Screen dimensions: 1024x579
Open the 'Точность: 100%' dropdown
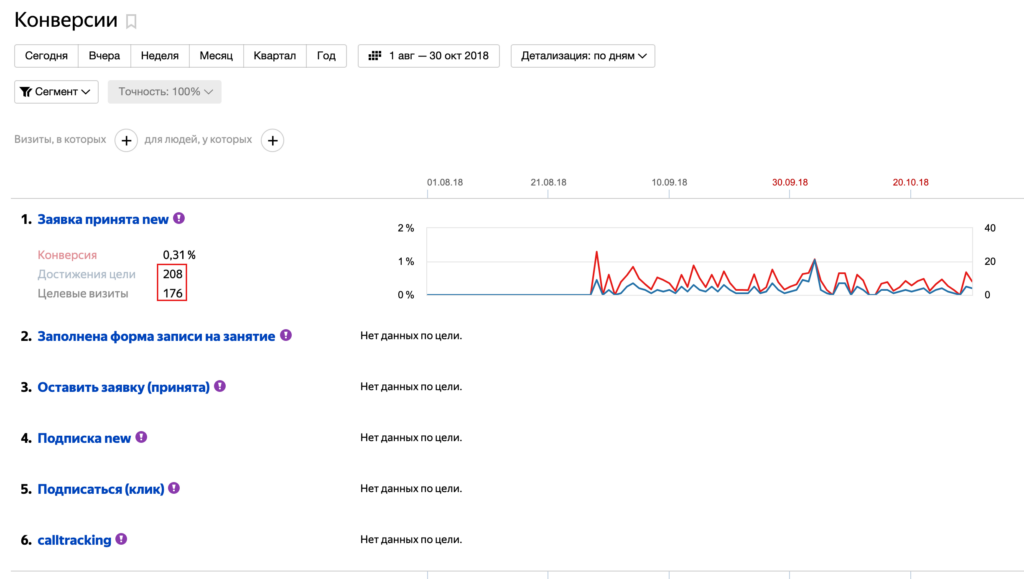164,92
